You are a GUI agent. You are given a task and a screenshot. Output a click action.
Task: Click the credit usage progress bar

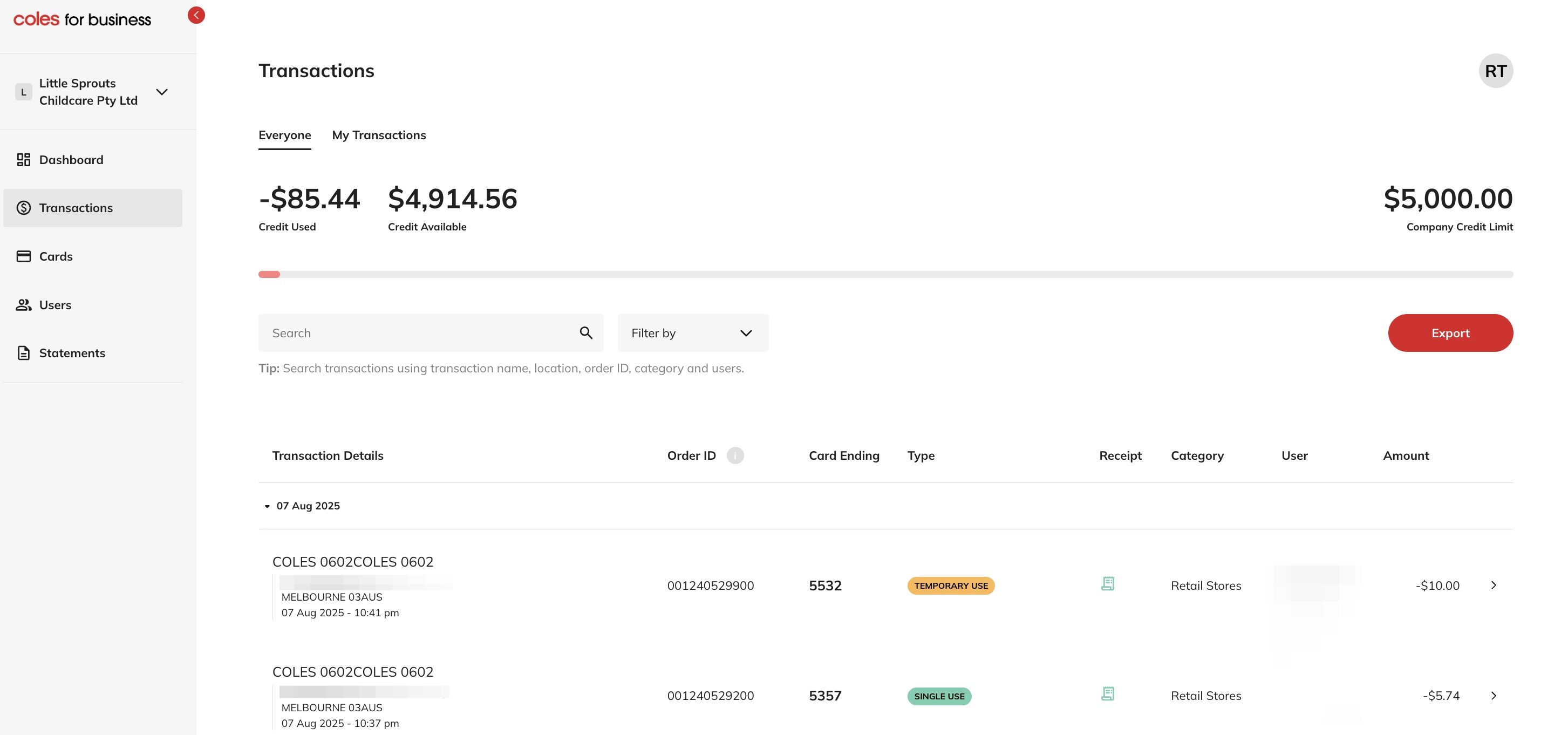[x=885, y=275]
